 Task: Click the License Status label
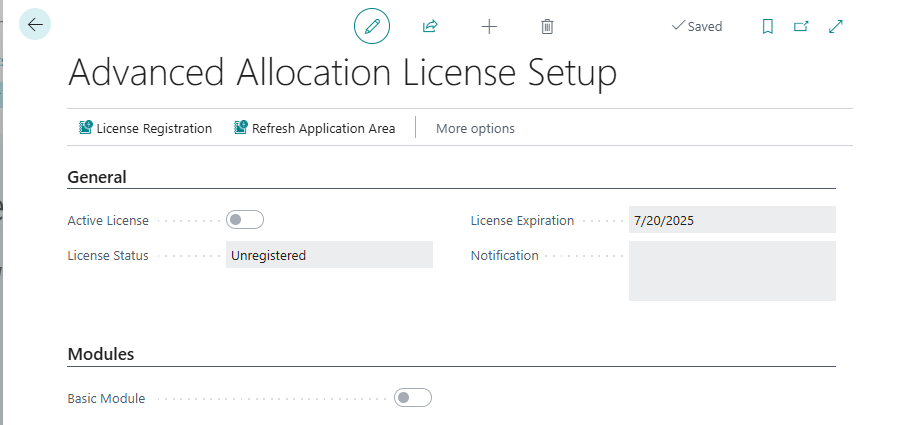[x=108, y=255]
